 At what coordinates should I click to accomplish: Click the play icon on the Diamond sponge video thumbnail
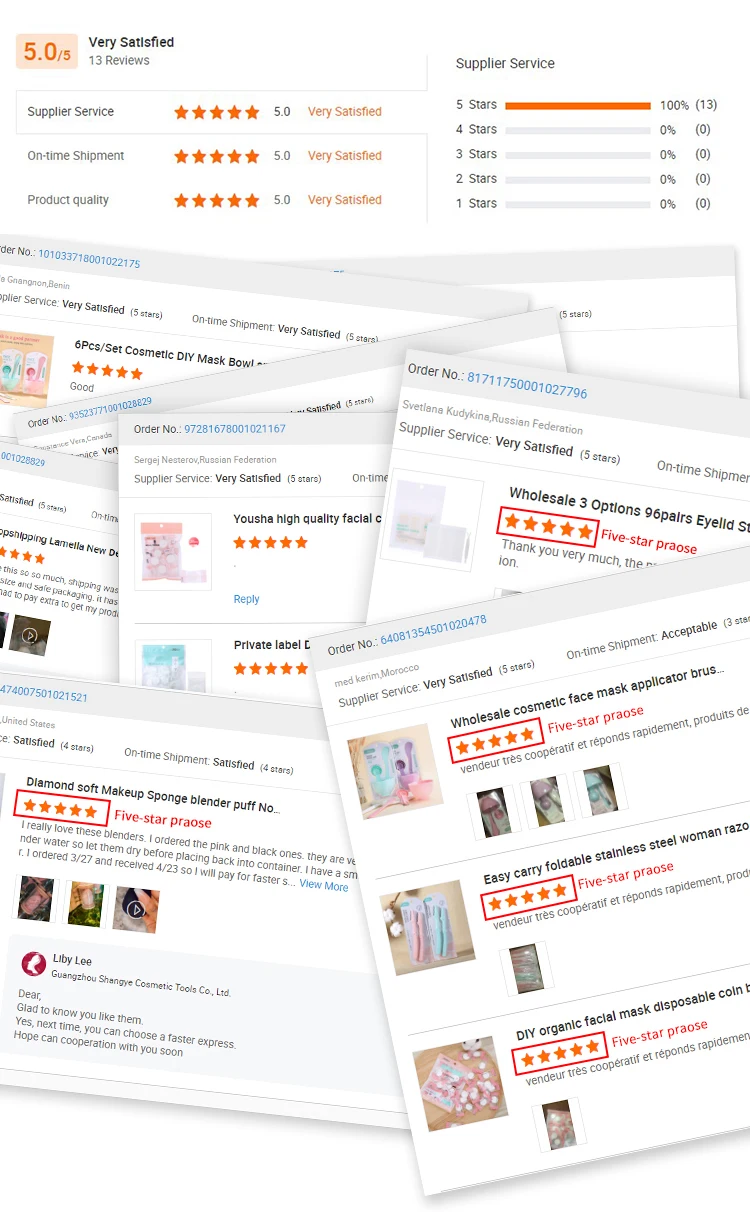[136, 910]
